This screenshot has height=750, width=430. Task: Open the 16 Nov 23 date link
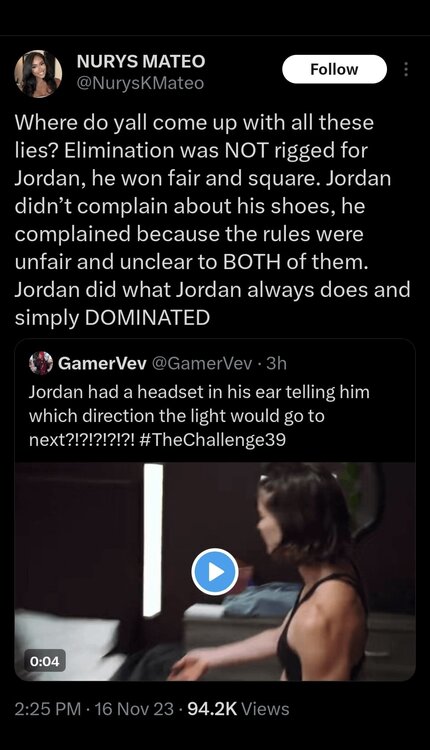(134, 708)
